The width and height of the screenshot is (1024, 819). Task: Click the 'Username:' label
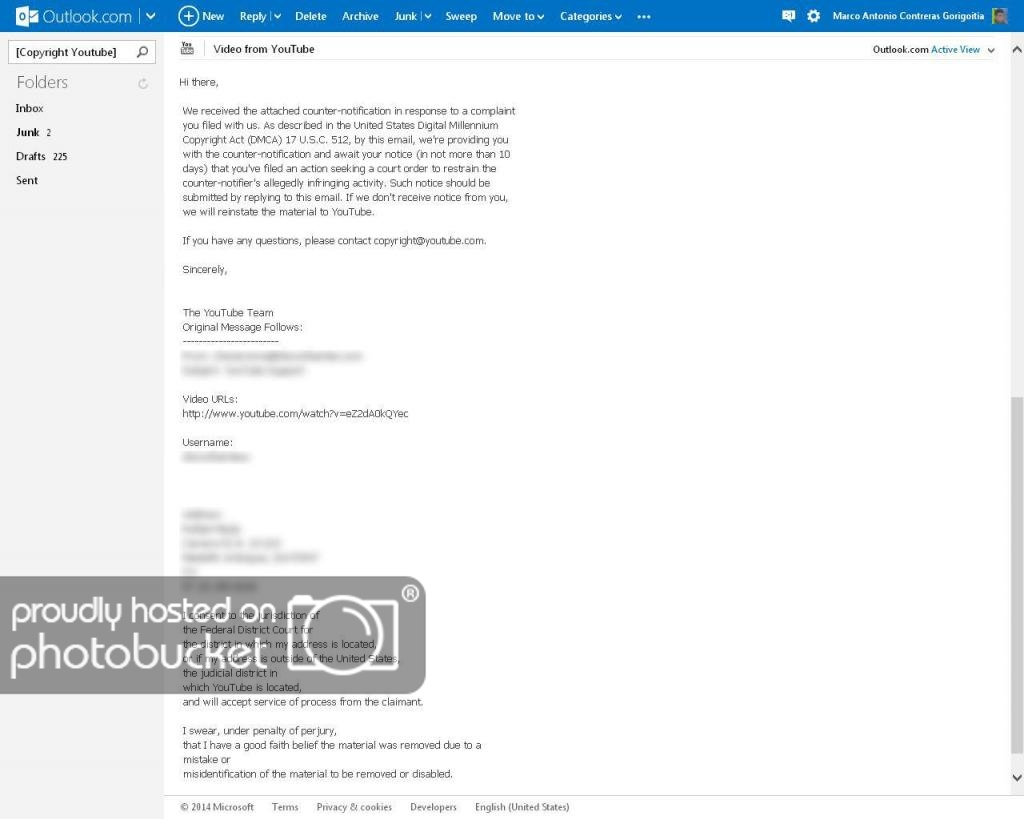pyautogui.click(x=207, y=442)
